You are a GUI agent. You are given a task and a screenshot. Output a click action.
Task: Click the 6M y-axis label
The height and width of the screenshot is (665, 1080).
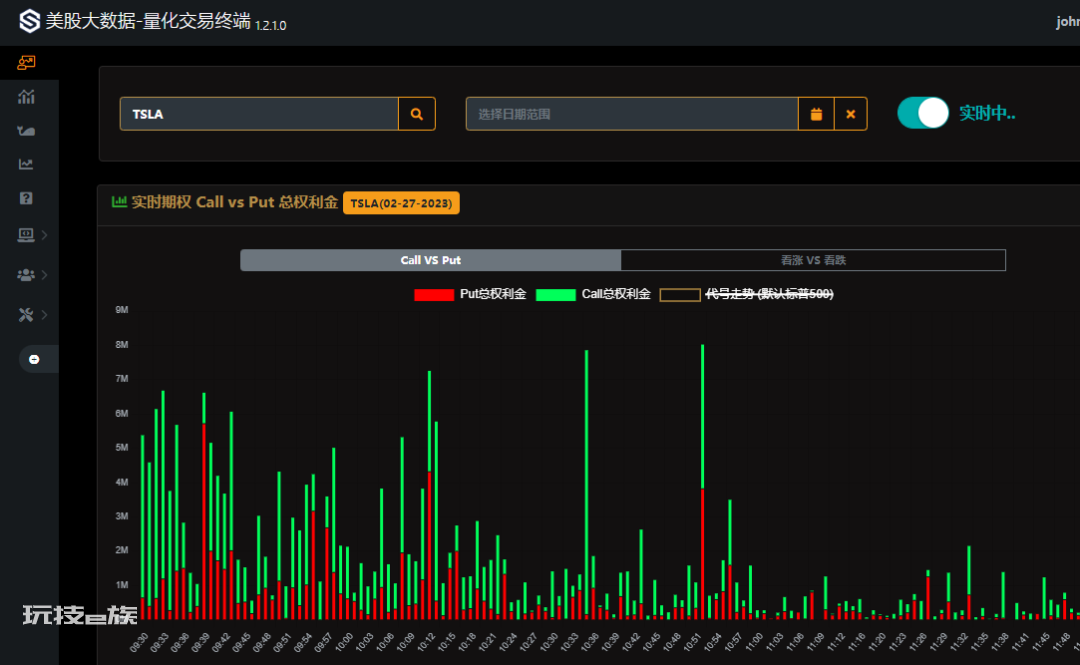pos(122,413)
